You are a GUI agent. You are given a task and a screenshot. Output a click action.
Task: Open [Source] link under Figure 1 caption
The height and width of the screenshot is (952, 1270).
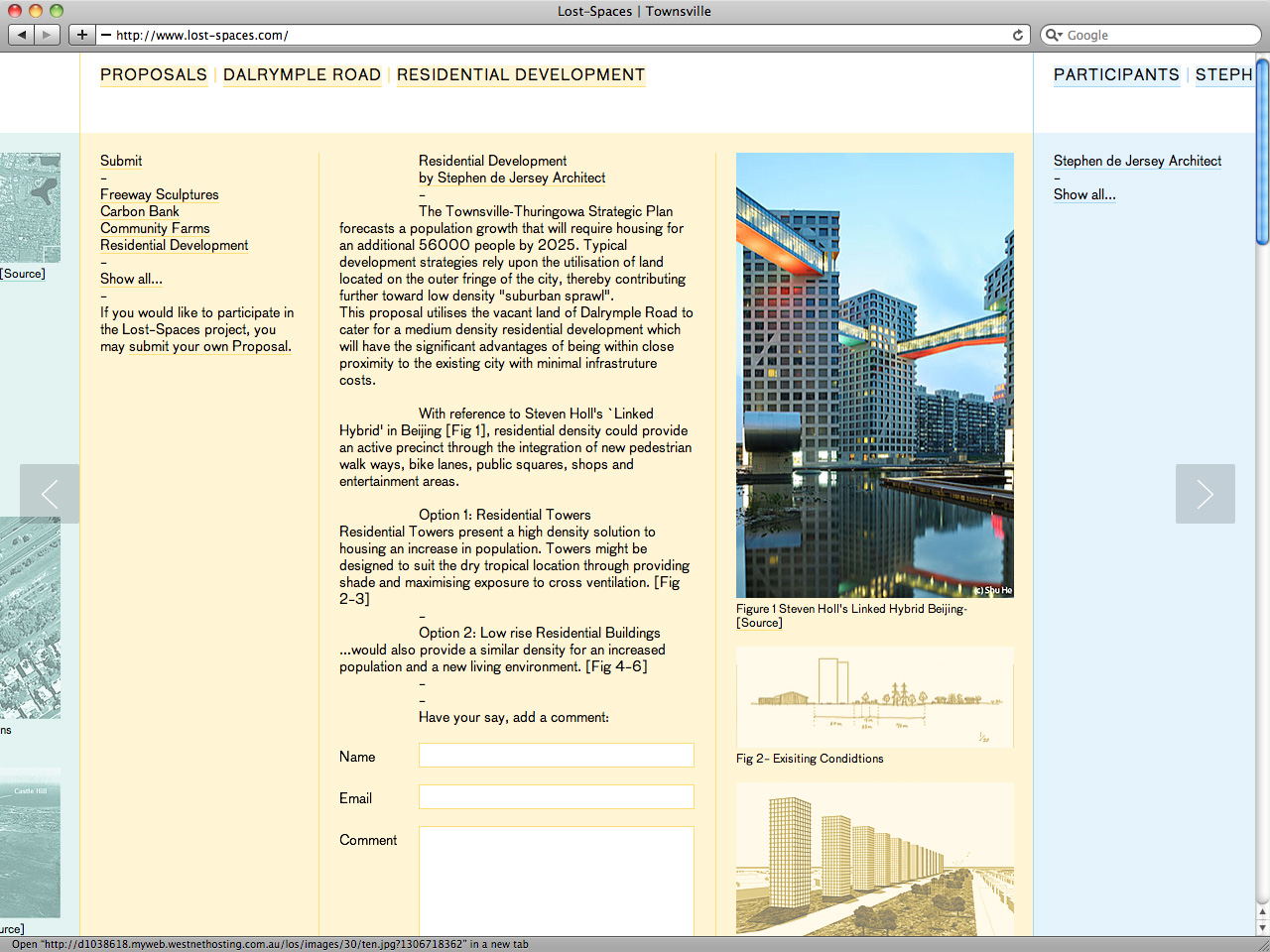[759, 623]
